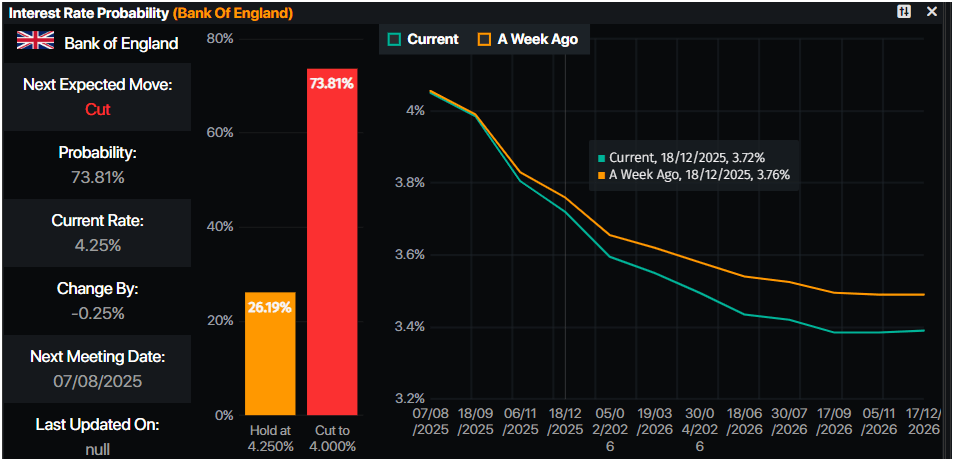
Task: Click the United Kingdom flag icon
Action: click(x=36, y=42)
